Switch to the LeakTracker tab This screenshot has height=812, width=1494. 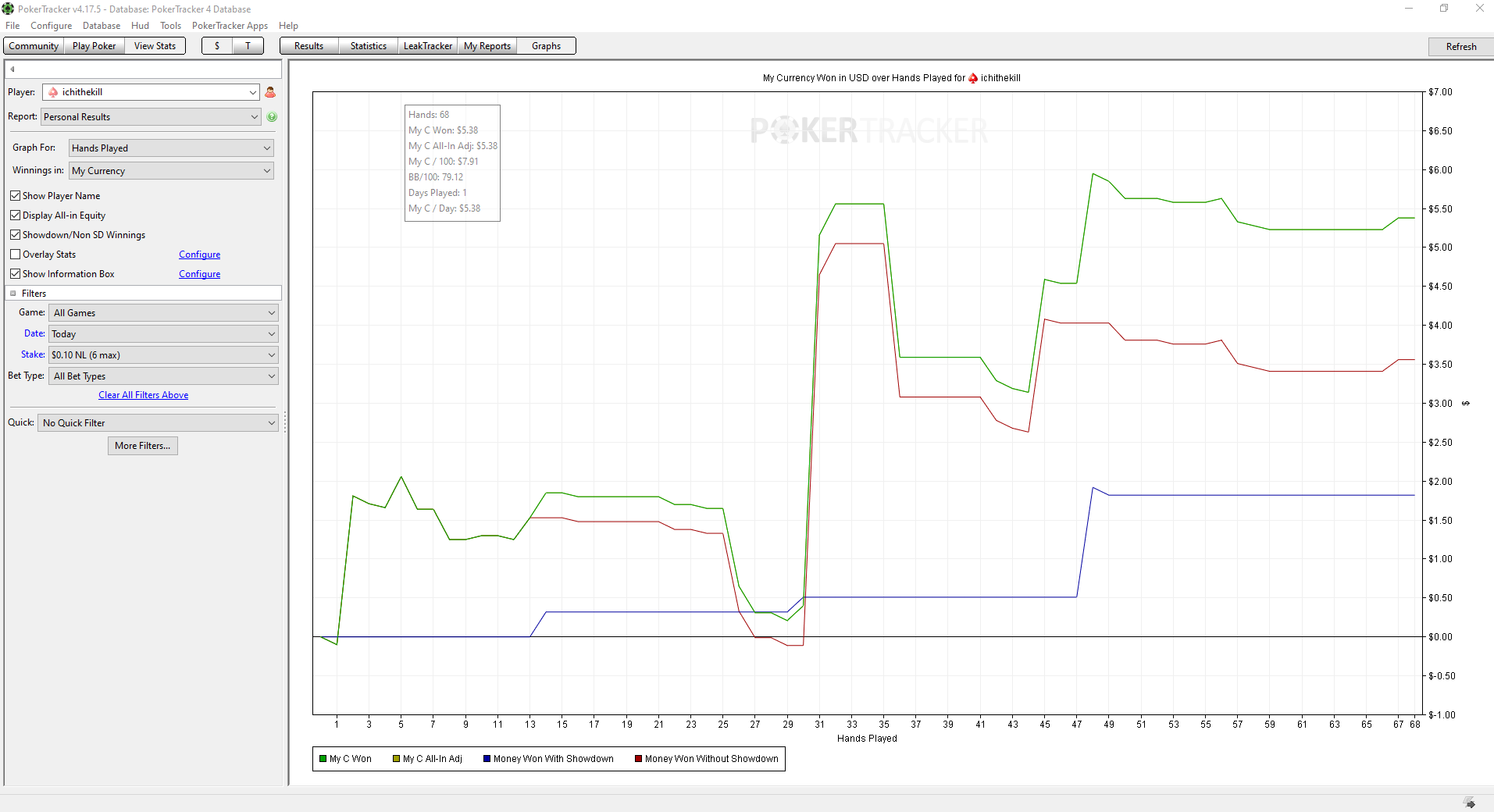427,46
